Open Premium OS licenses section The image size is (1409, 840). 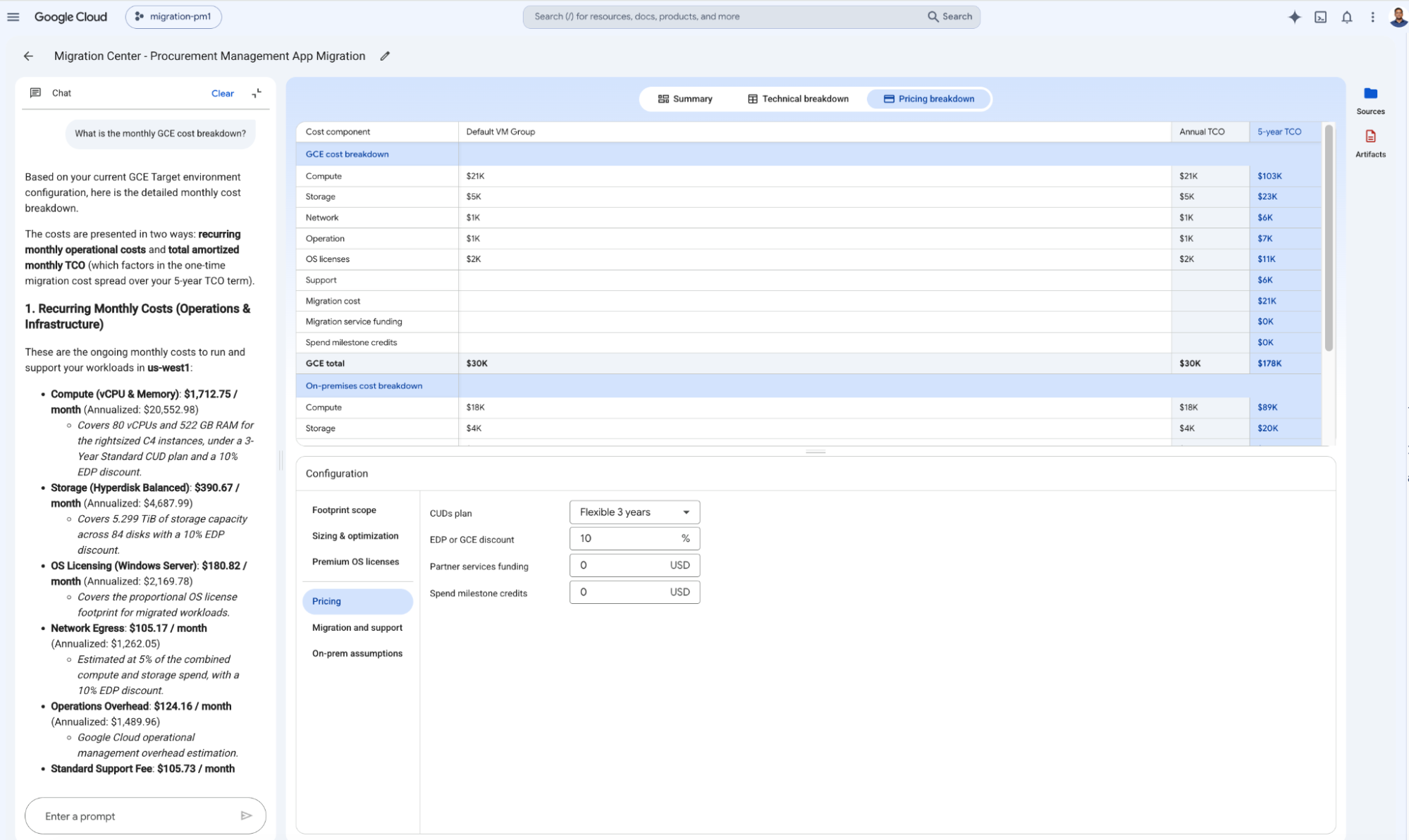(x=355, y=562)
